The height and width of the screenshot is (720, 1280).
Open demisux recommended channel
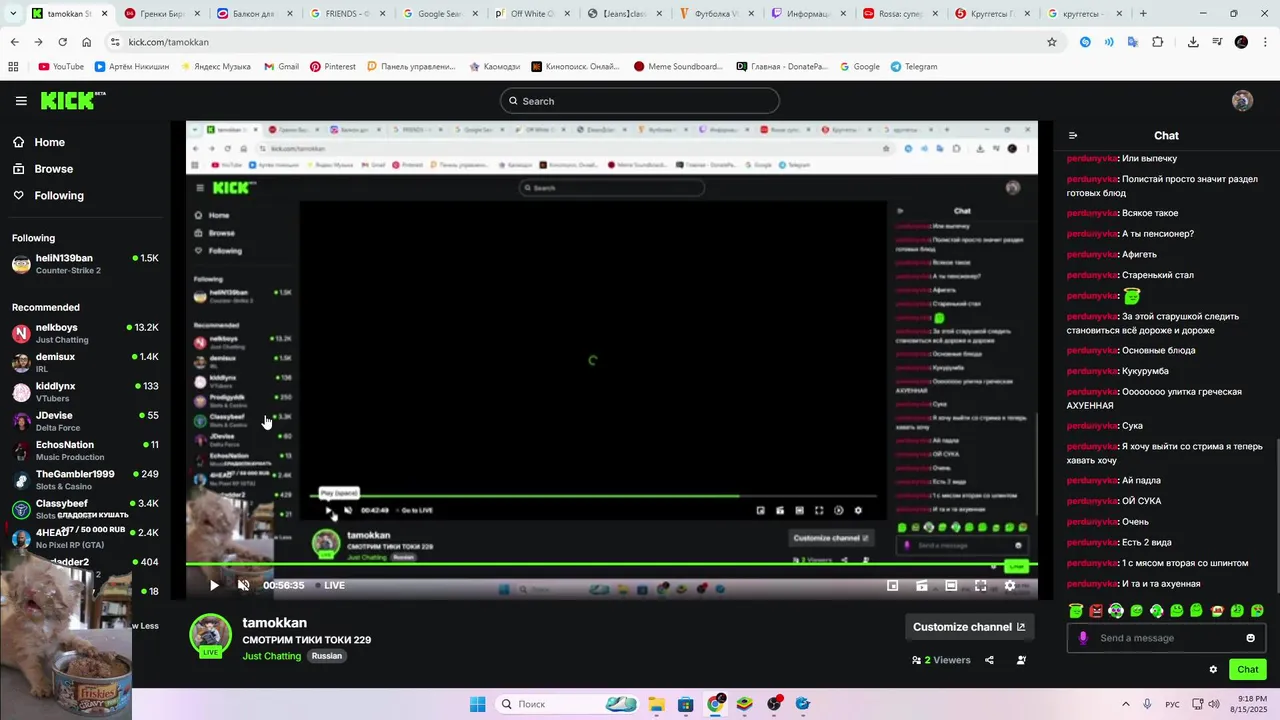85,362
